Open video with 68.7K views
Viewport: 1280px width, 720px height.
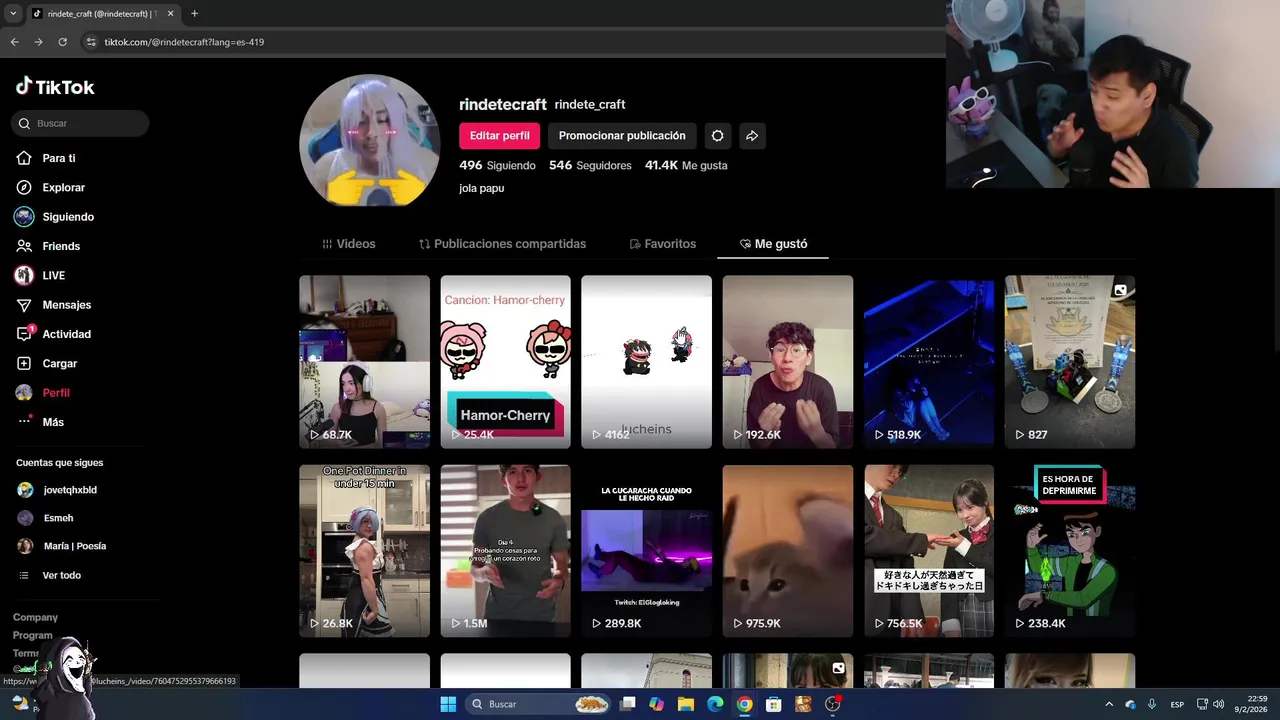[x=364, y=362]
